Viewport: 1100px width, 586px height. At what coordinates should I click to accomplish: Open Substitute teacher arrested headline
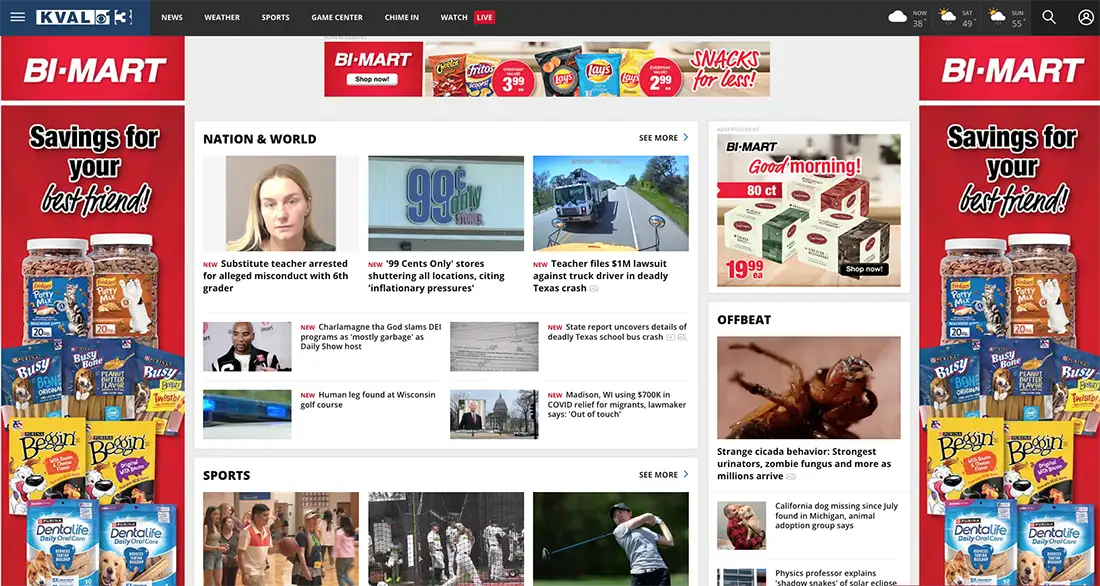(276, 276)
